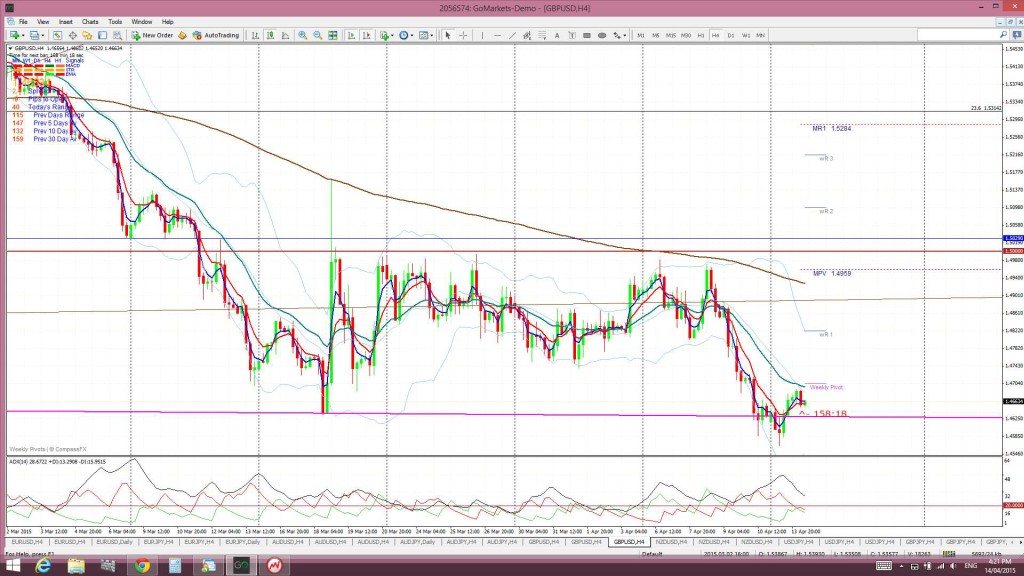
Task: Click the New Order button
Action: click(152, 35)
